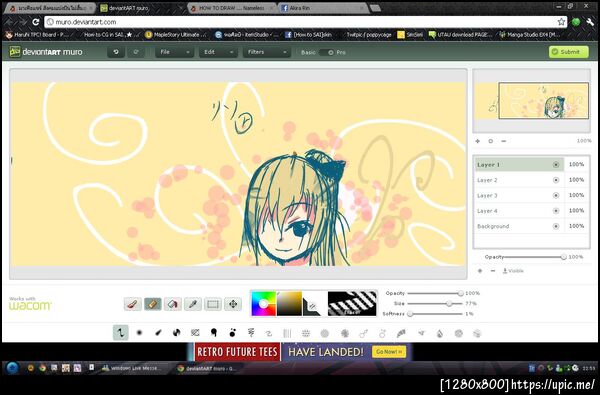The height and width of the screenshot is (395, 600).
Task: Open the Manga Studio EX4 bookmark
Action: tap(530, 35)
